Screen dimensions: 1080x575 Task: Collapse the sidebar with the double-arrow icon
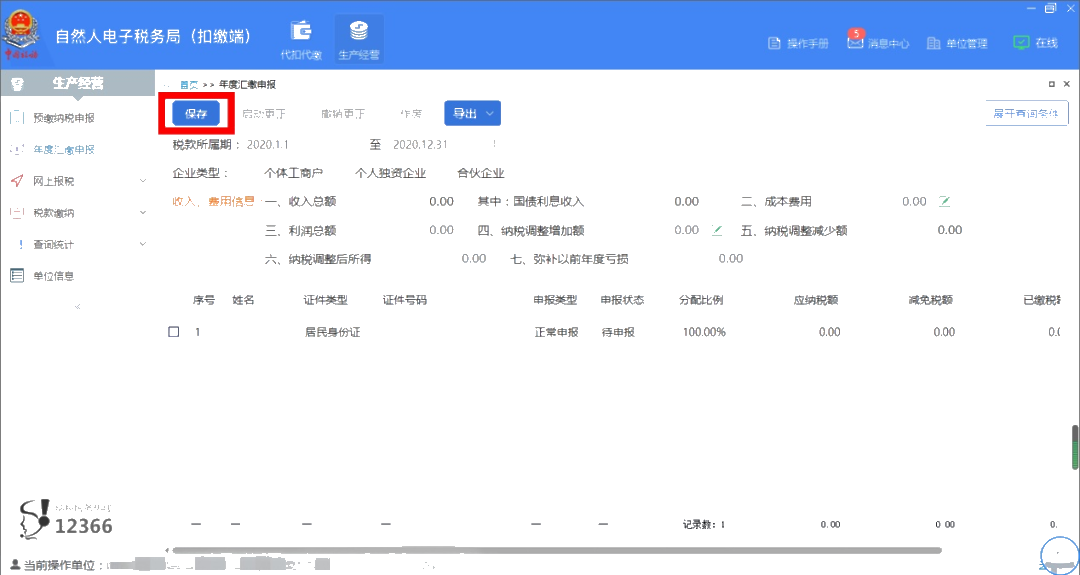pyautogui.click(x=77, y=306)
